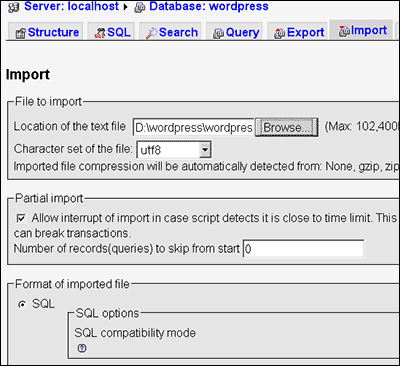Click the Browse button
The width and height of the screenshot is (400, 366).
coord(287,127)
